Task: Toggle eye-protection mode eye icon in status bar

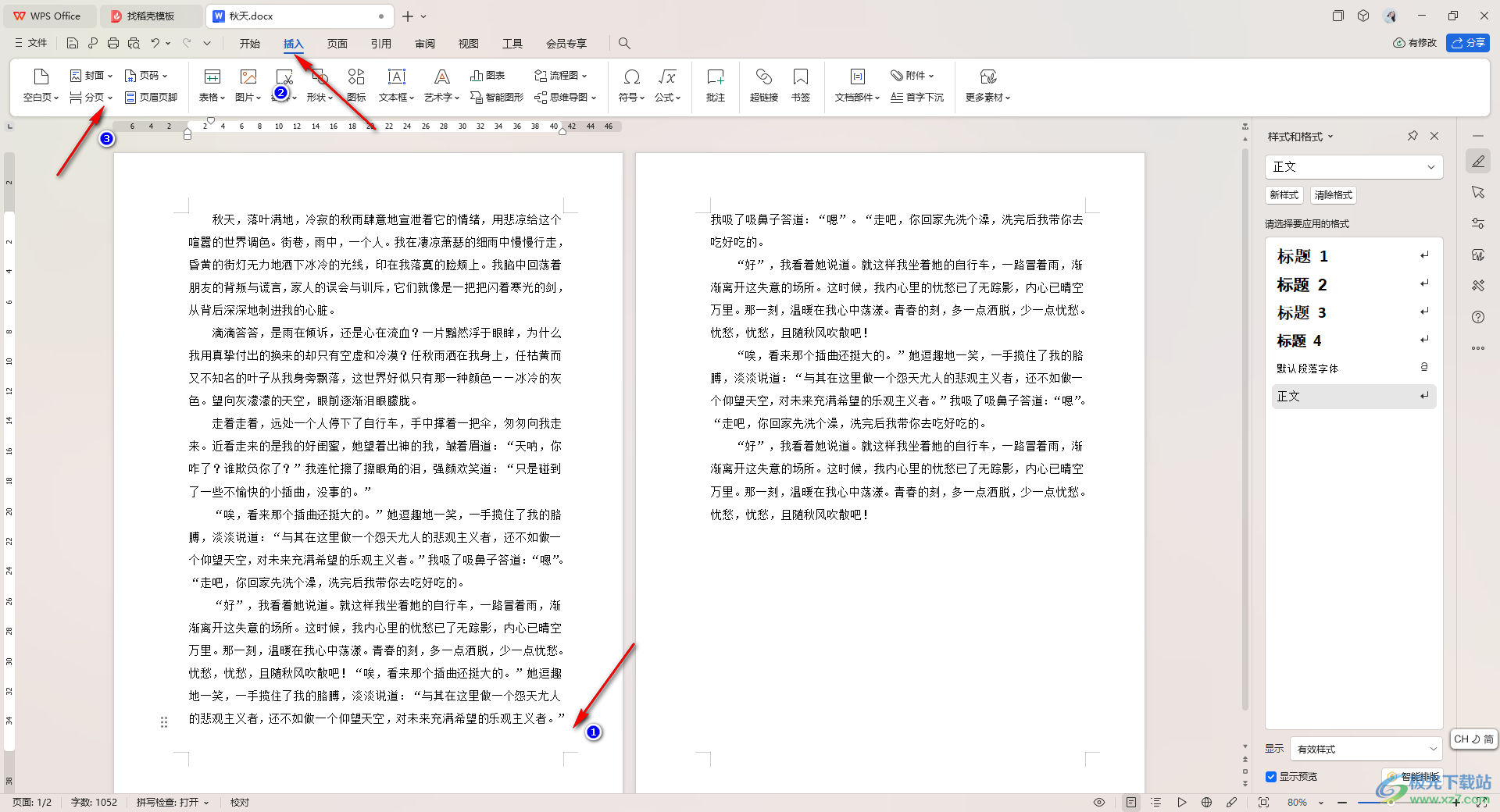Action: (1099, 803)
